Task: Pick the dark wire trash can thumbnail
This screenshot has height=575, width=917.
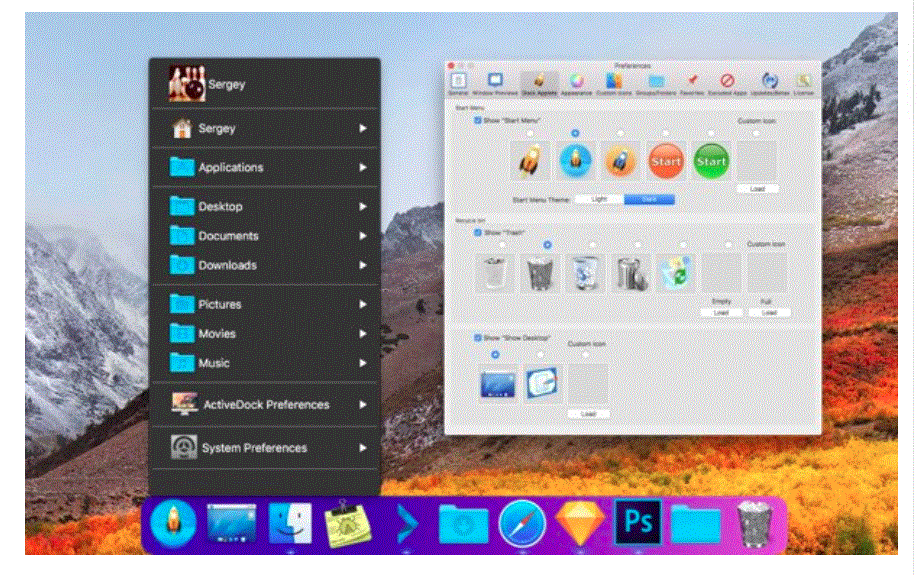Action: point(540,273)
